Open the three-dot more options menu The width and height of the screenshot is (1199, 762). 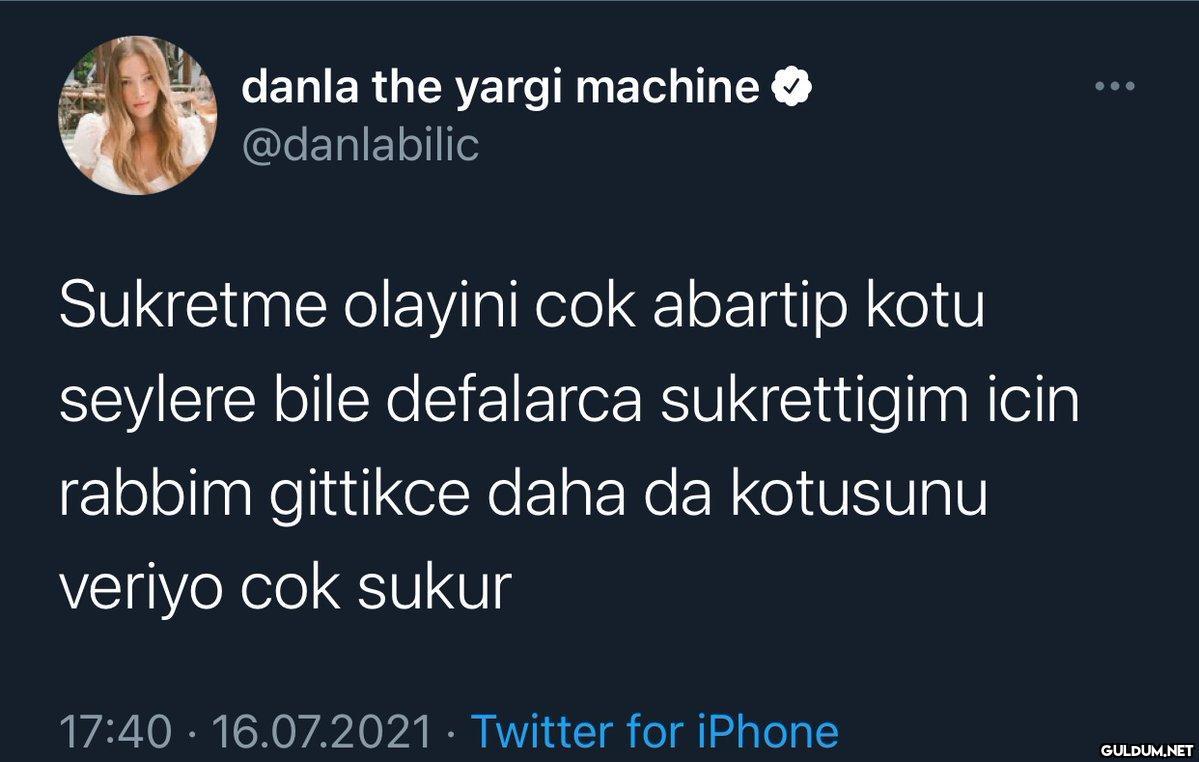tap(1115, 86)
